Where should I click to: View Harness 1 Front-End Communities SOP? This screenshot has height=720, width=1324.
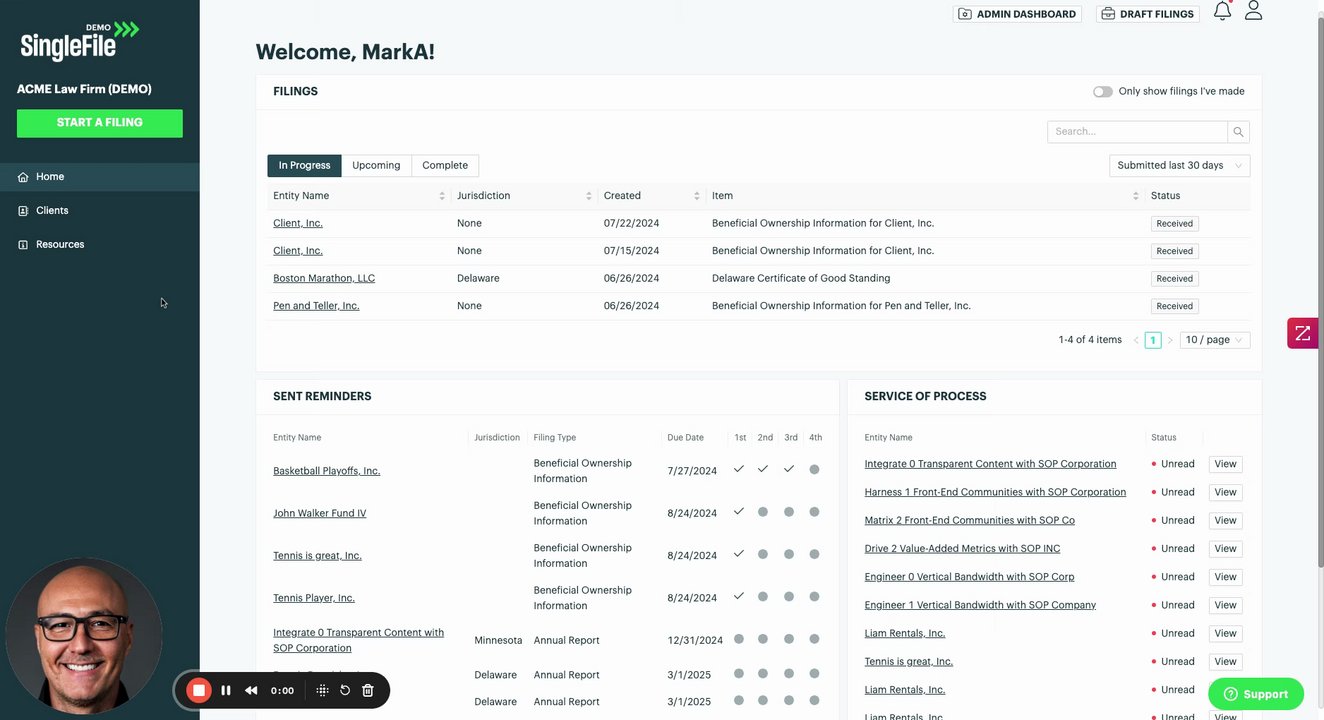tap(1226, 492)
